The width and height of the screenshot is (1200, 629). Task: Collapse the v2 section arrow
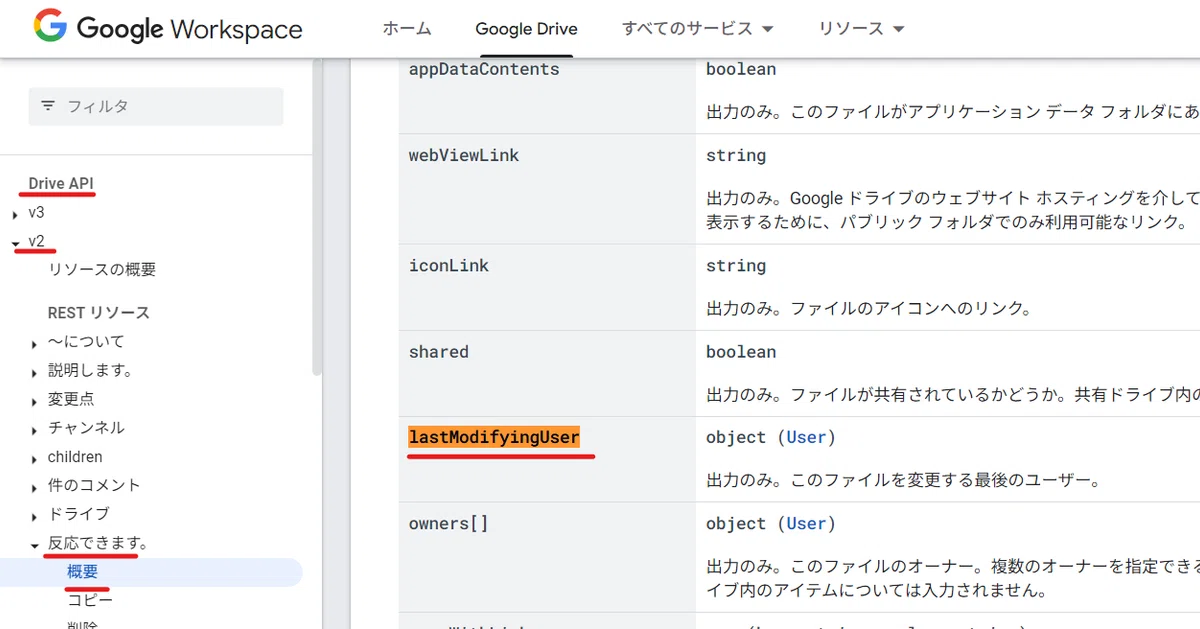pyautogui.click(x=15, y=243)
